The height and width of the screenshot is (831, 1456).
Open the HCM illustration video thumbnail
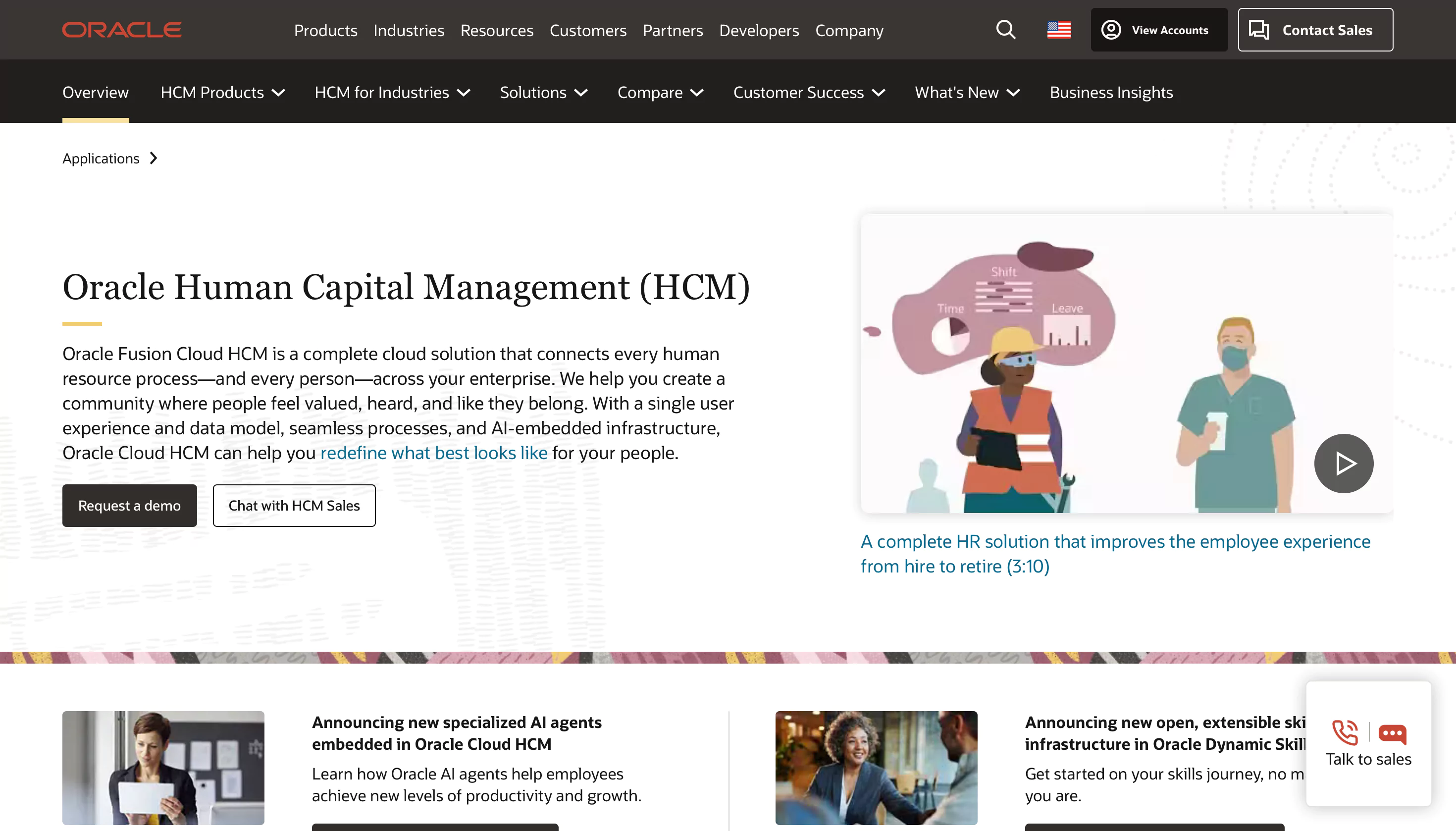click(1126, 363)
